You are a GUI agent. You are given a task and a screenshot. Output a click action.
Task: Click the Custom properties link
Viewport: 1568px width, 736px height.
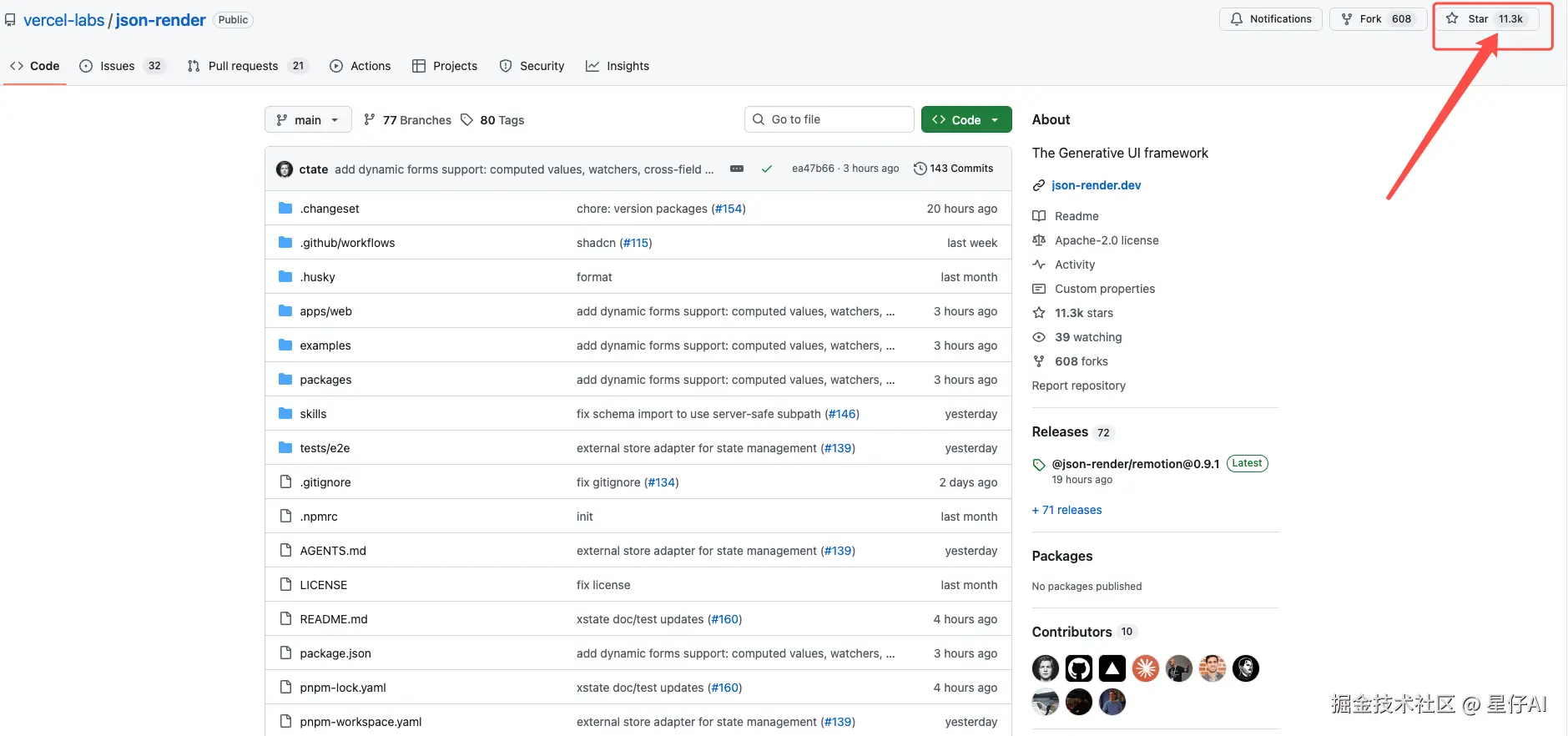coord(1105,289)
